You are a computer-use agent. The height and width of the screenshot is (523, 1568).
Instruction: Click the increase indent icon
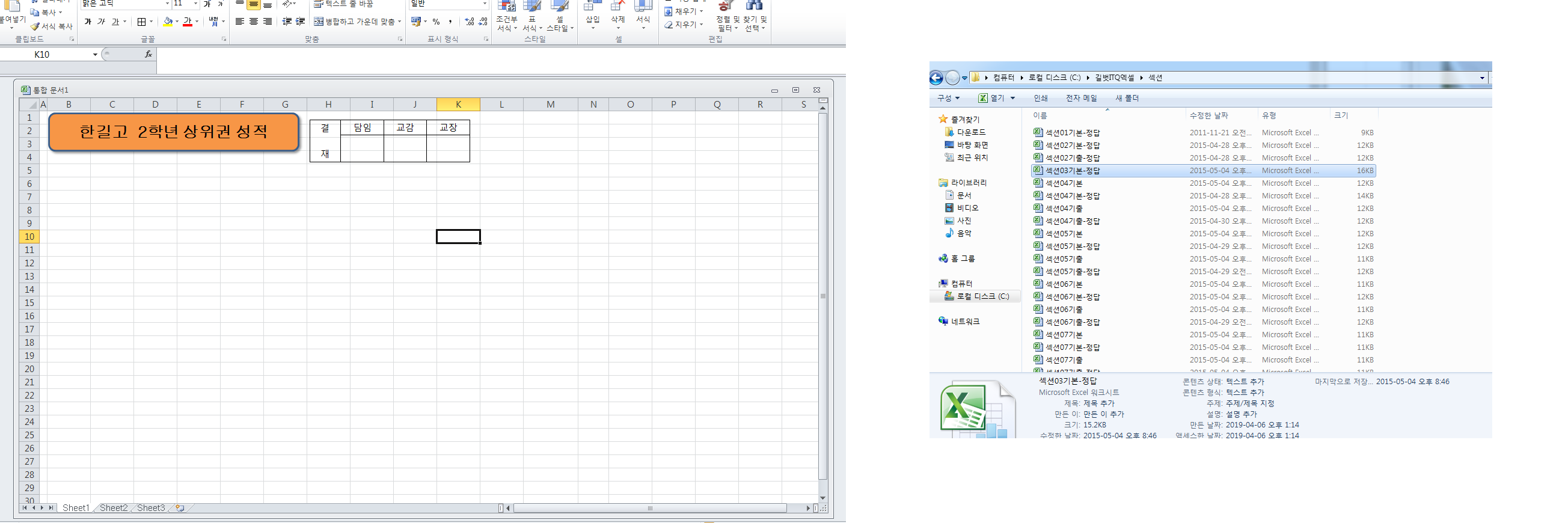300,22
